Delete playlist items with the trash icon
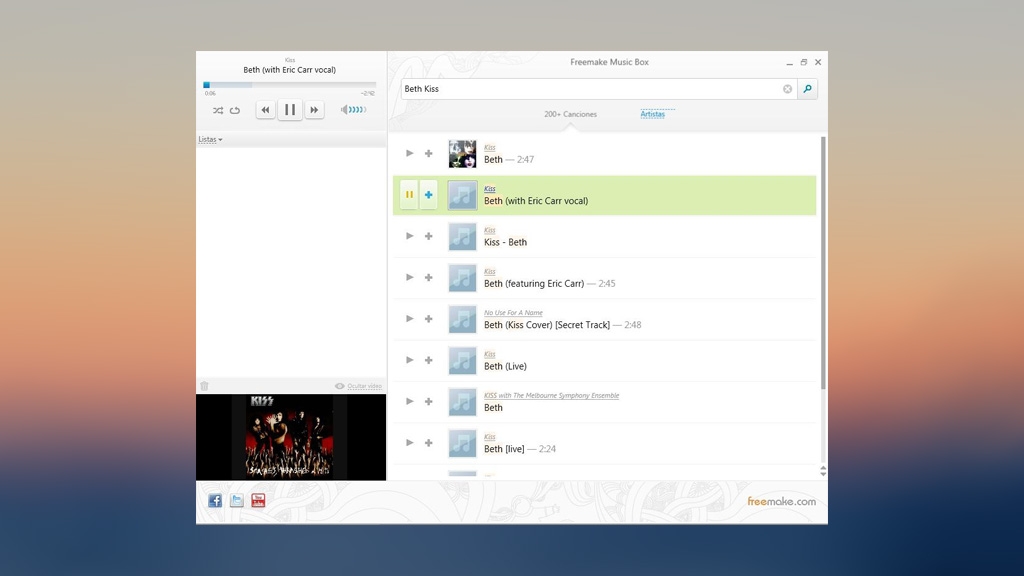Screen dimensions: 1024x576 pos(204,386)
